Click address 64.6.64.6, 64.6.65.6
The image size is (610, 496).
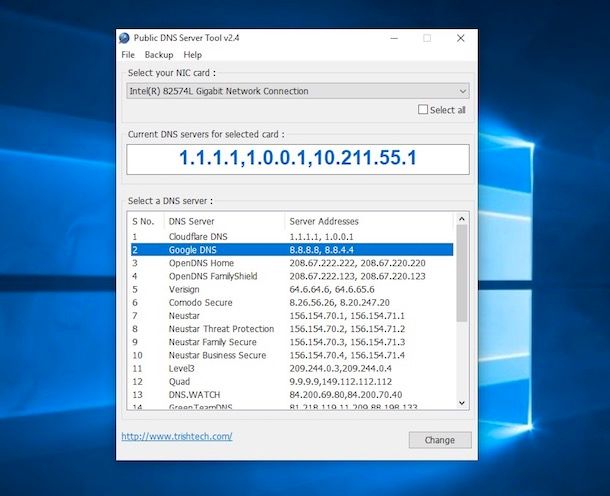click(332, 289)
